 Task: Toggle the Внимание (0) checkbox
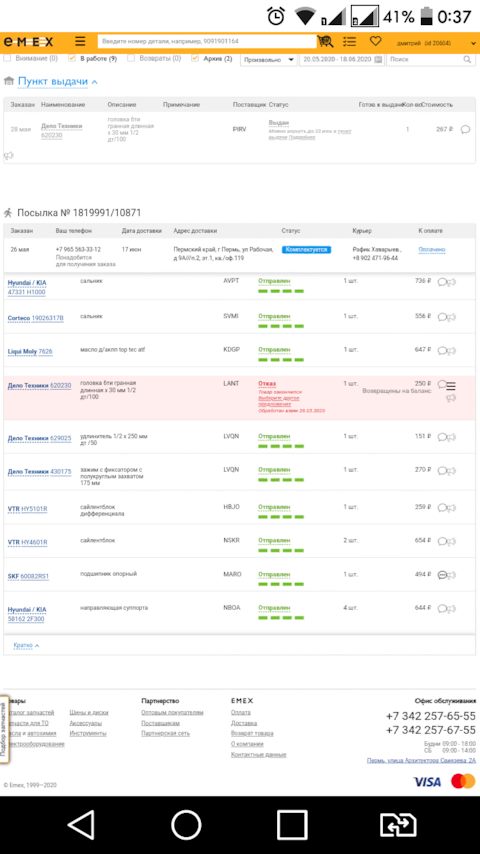(x=8, y=58)
